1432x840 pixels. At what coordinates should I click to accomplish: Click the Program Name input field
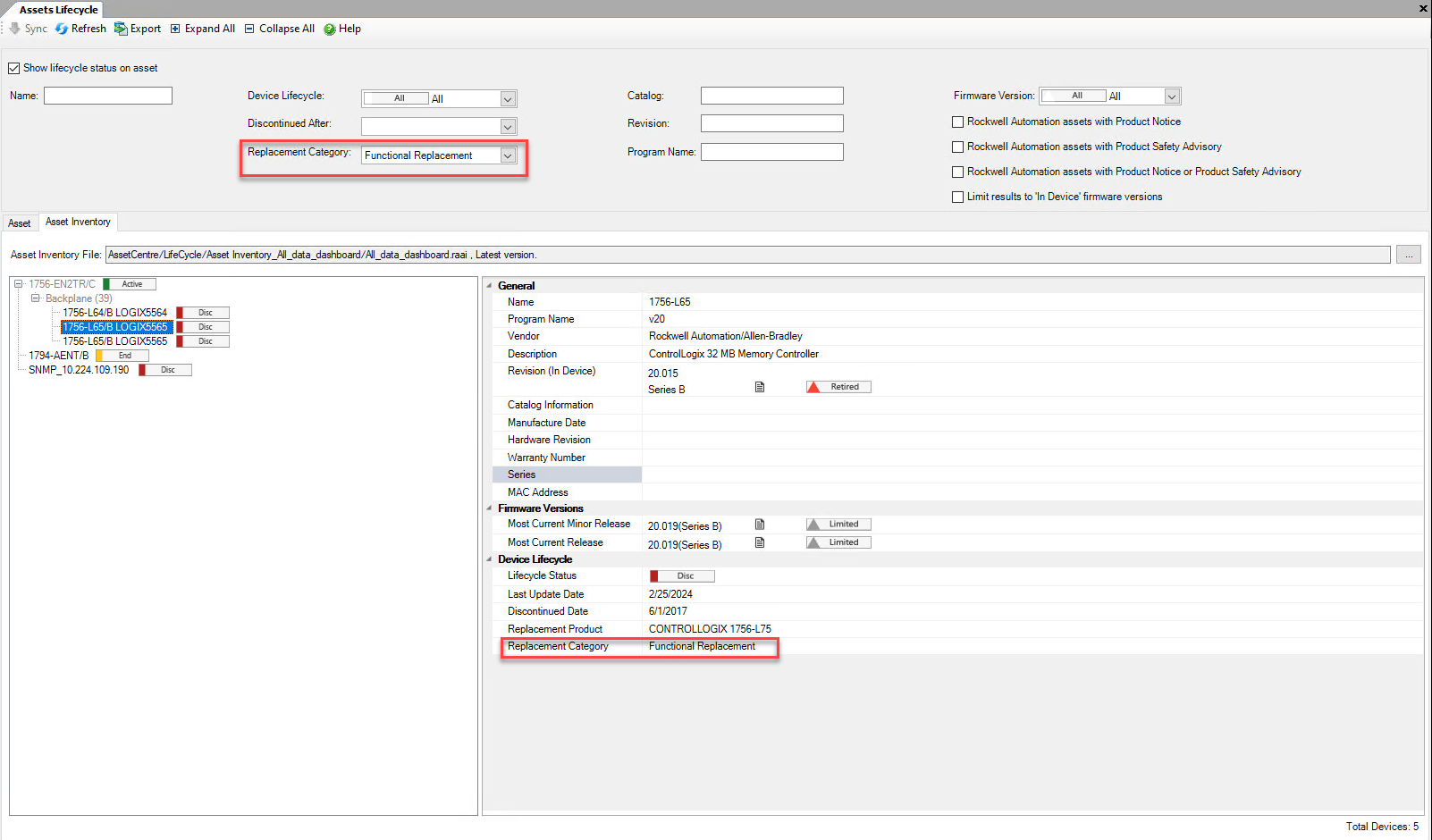pos(772,152)
